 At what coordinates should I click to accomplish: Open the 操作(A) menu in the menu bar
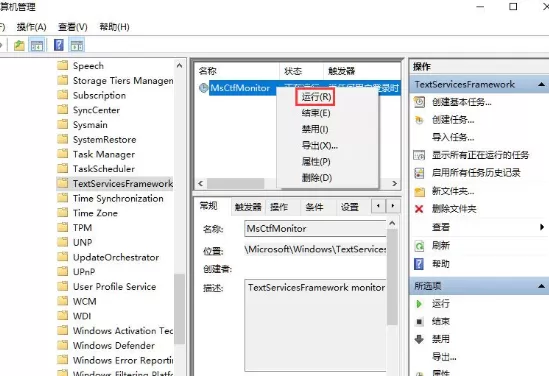[x=32, y=27]
